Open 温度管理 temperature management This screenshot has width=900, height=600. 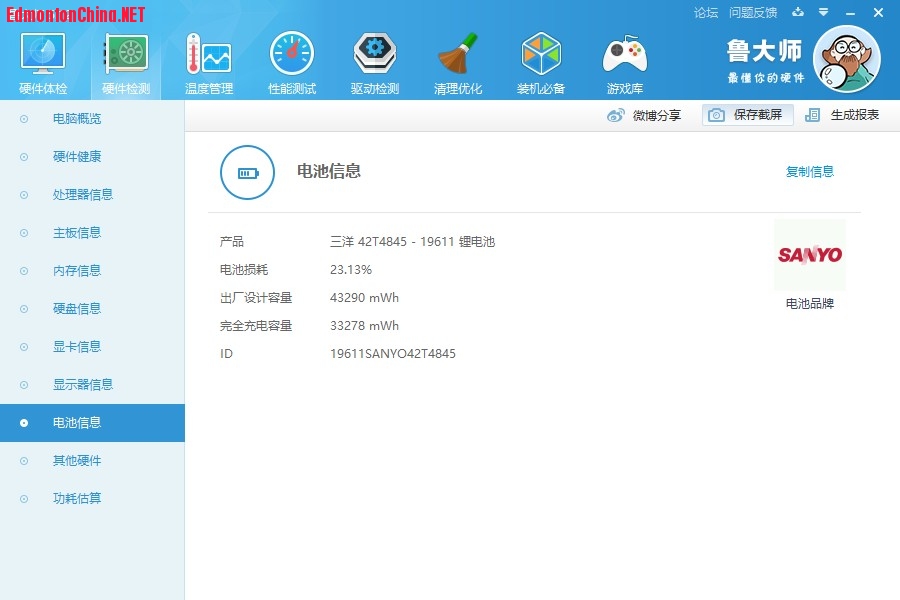tap(209, 63)
